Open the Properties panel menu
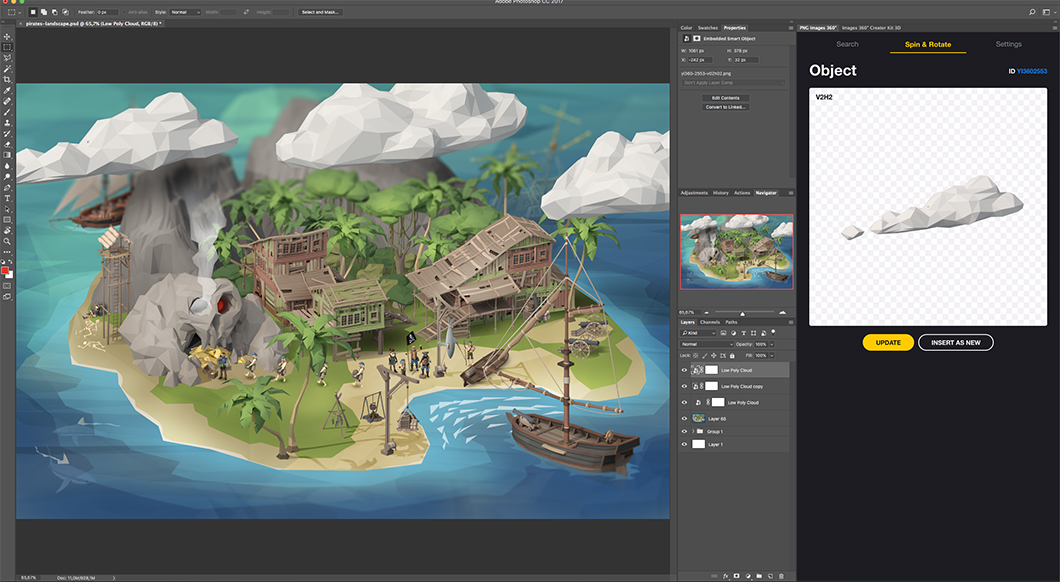1060x582 pixels. pyautogui.click(x=790, y=28)
